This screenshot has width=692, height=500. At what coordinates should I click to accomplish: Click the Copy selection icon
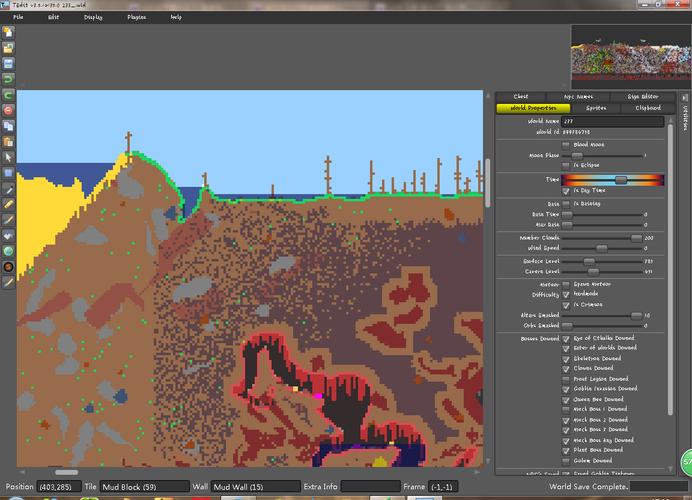click(x=8, y=126)
